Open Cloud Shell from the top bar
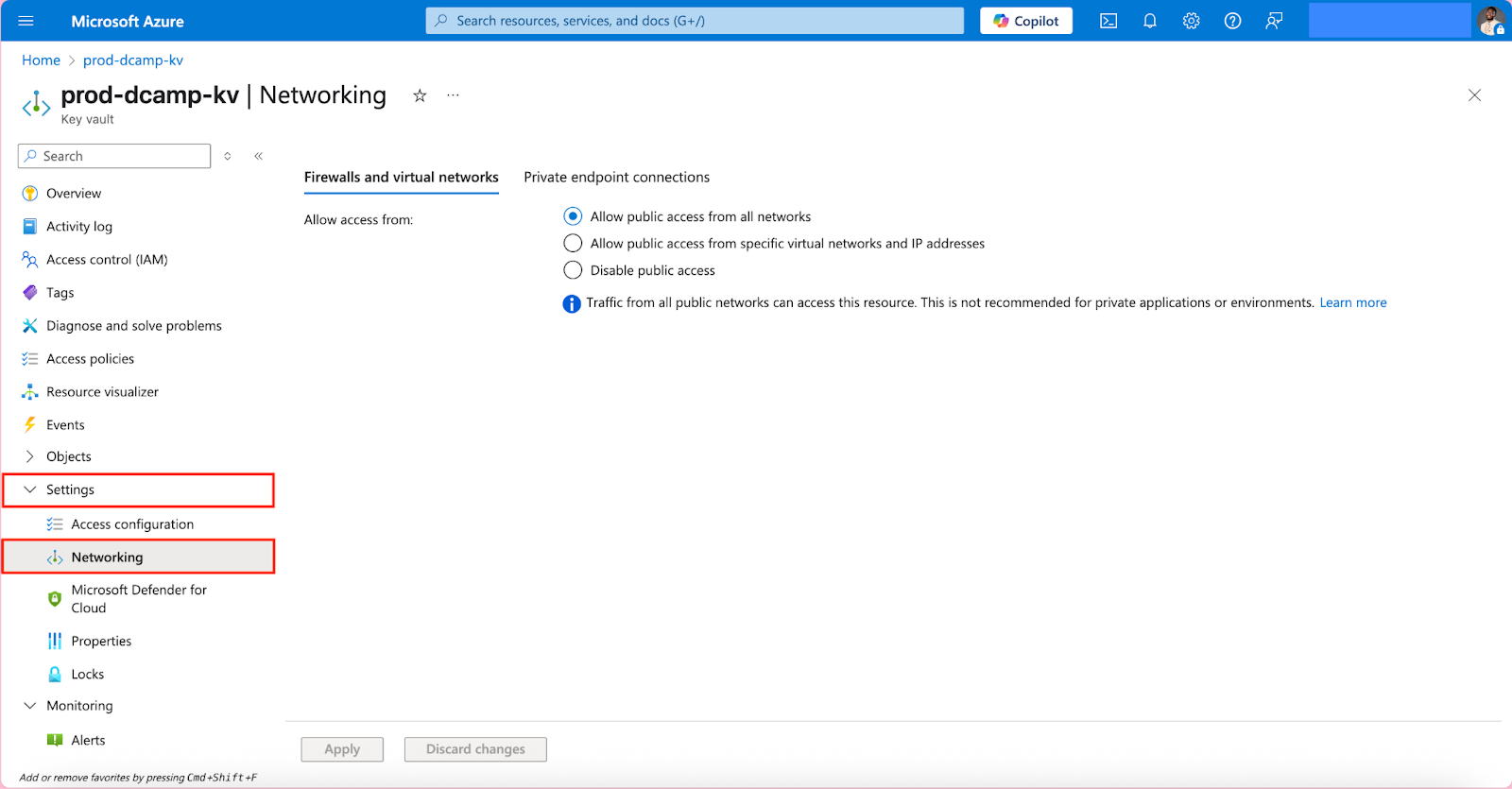1512x789 pixels. pyautogui.click(x=1108, y=21)
